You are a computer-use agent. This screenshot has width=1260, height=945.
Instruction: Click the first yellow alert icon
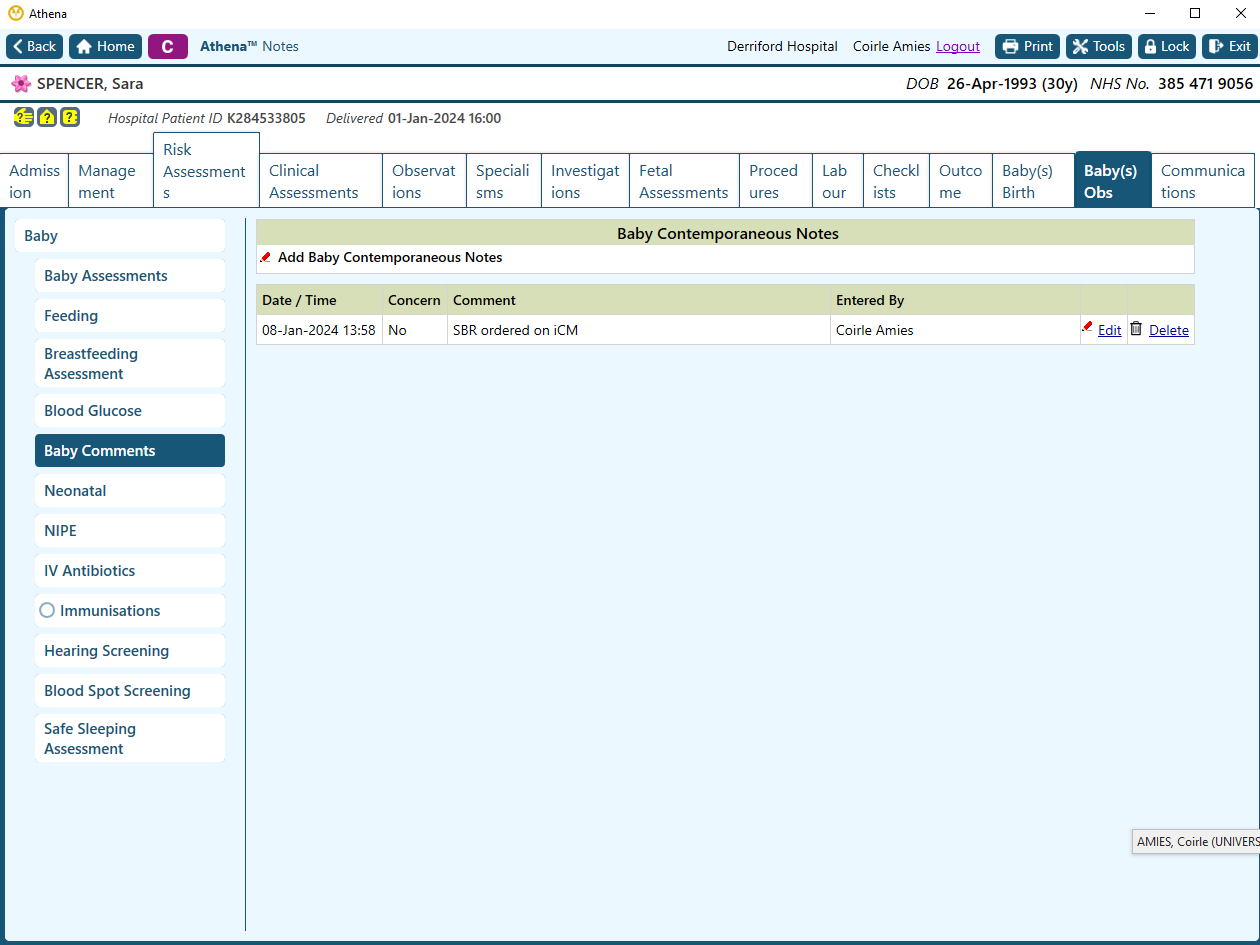(23, 117)
